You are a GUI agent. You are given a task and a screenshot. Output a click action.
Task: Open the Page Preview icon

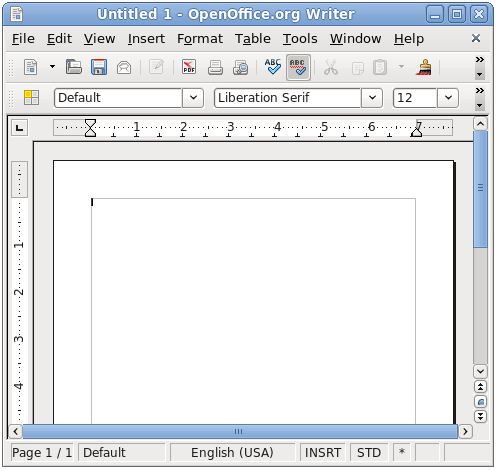(240, 67)
